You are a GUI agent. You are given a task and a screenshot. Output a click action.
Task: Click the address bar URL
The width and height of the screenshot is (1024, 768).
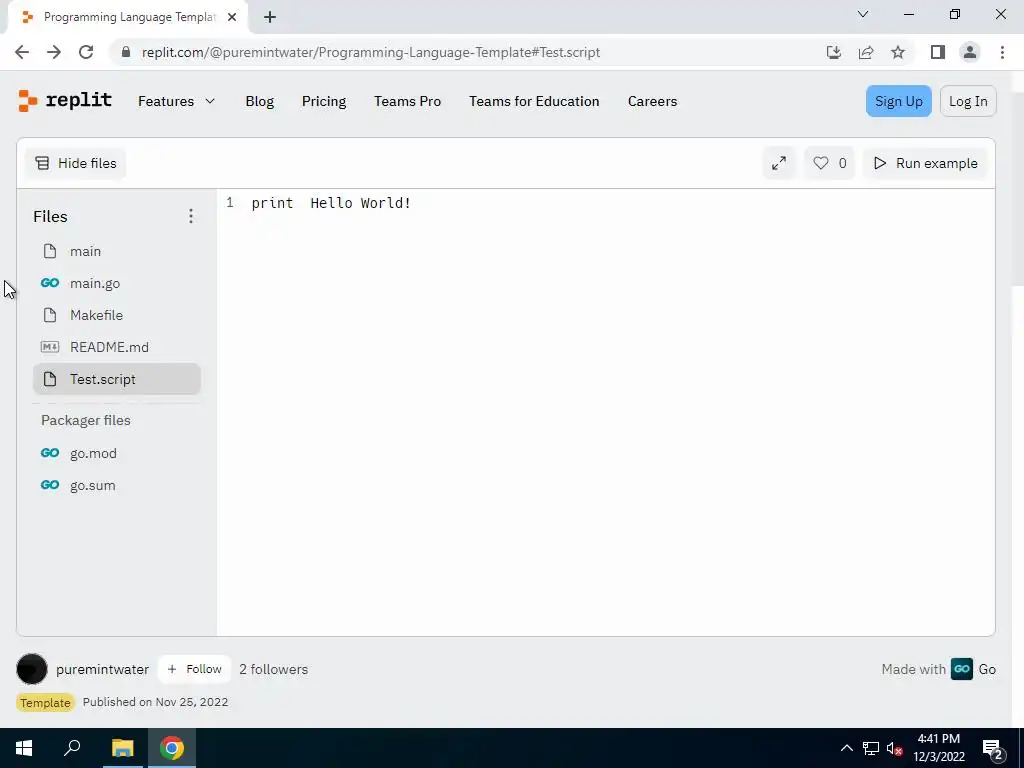tap(370, 52)
